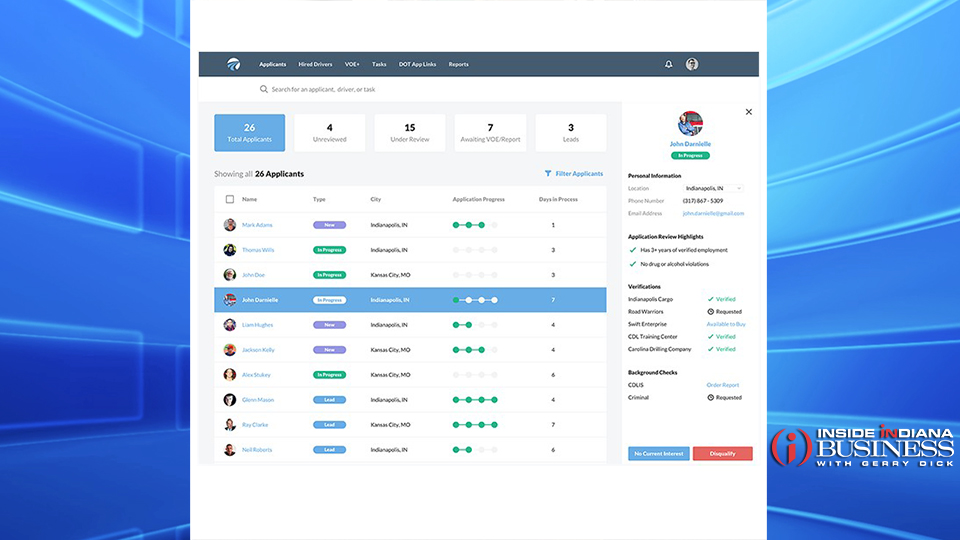Click Alex Stukey's avatar
Viewport: 960px width, 540px height.
tap(230, 375)
